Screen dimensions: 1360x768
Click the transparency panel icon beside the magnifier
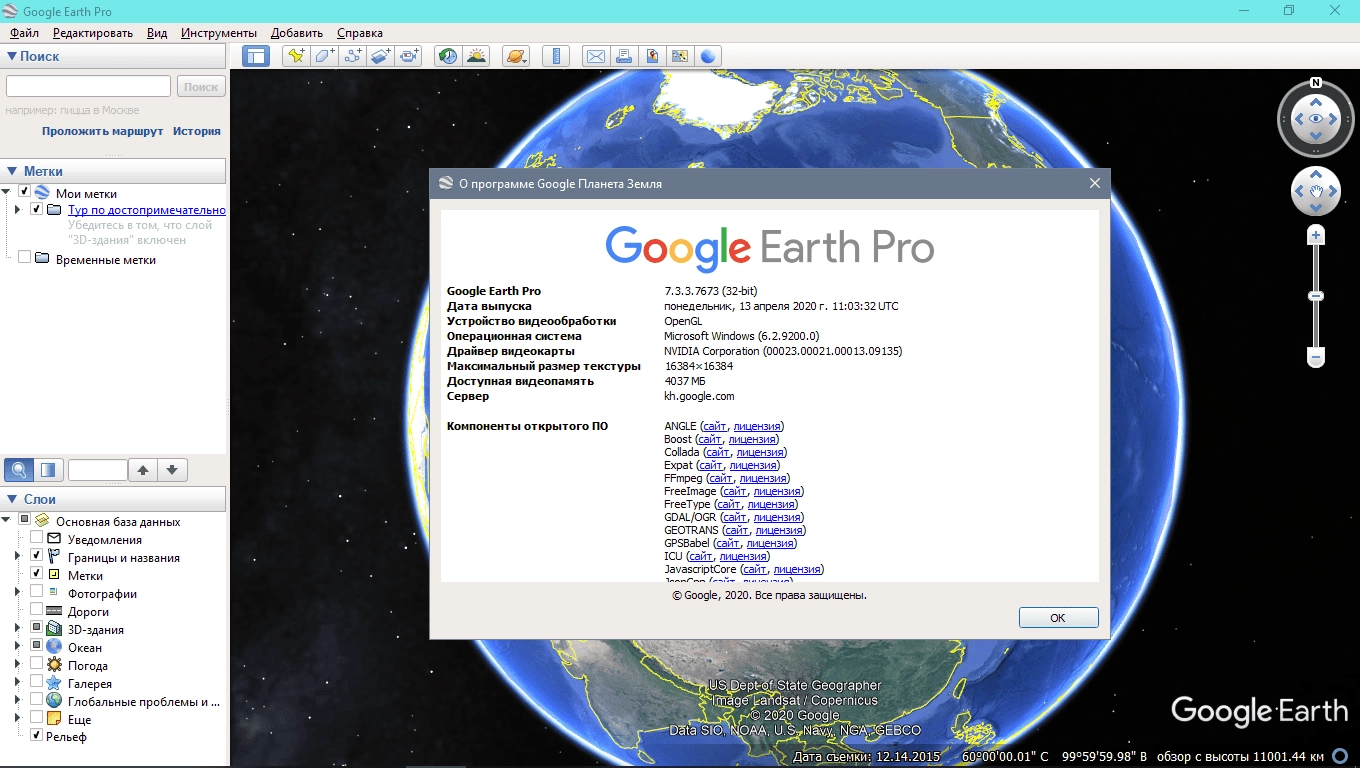click(x=48, y=470)
